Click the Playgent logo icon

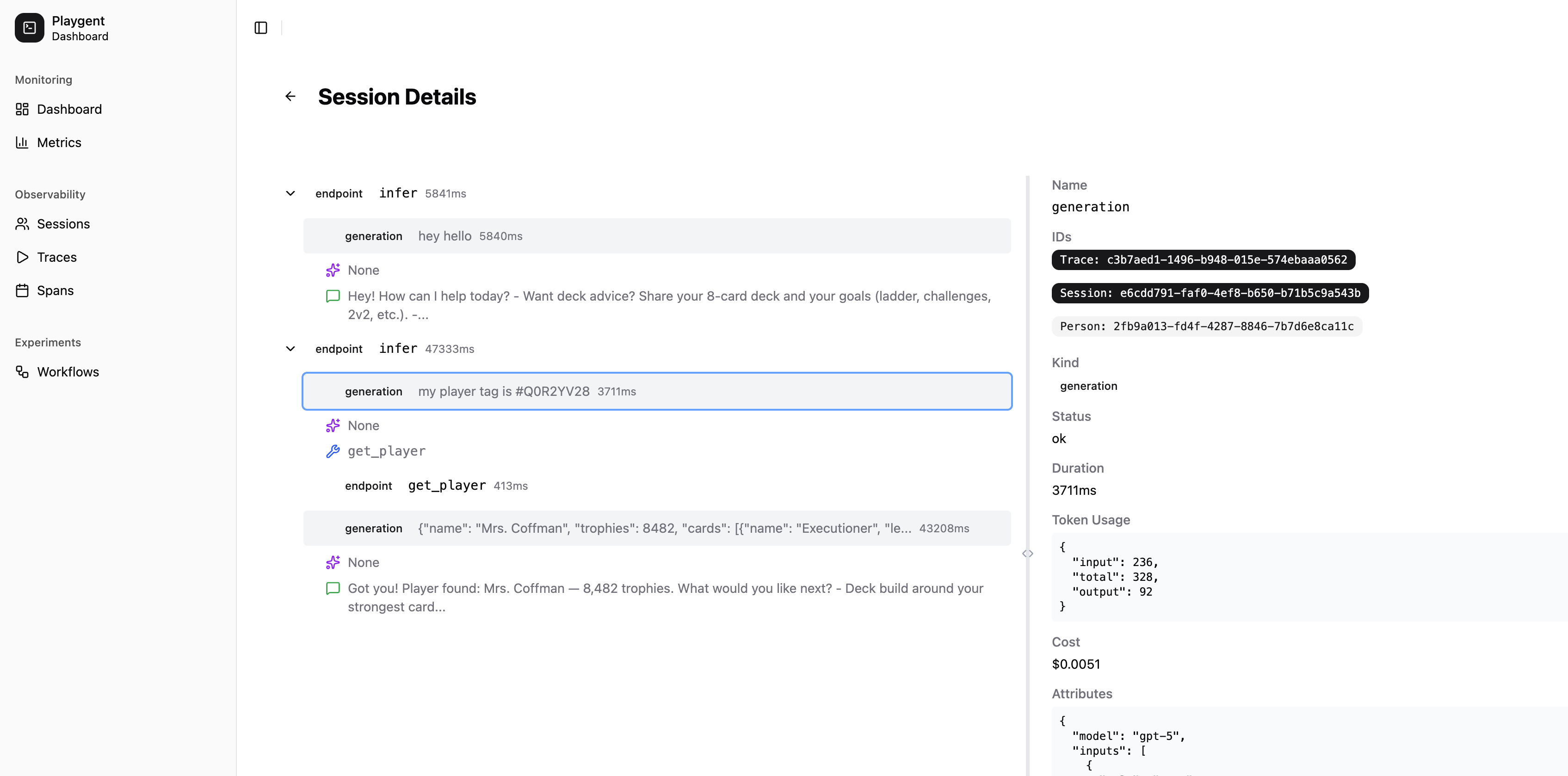pyautogui.click(x=29, y=27)
